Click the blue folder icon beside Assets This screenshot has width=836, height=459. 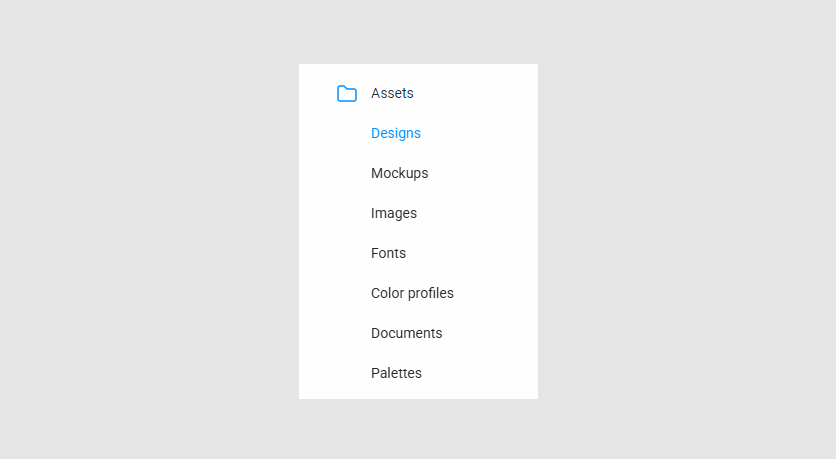pyautogui.click(x=347, y=93)
